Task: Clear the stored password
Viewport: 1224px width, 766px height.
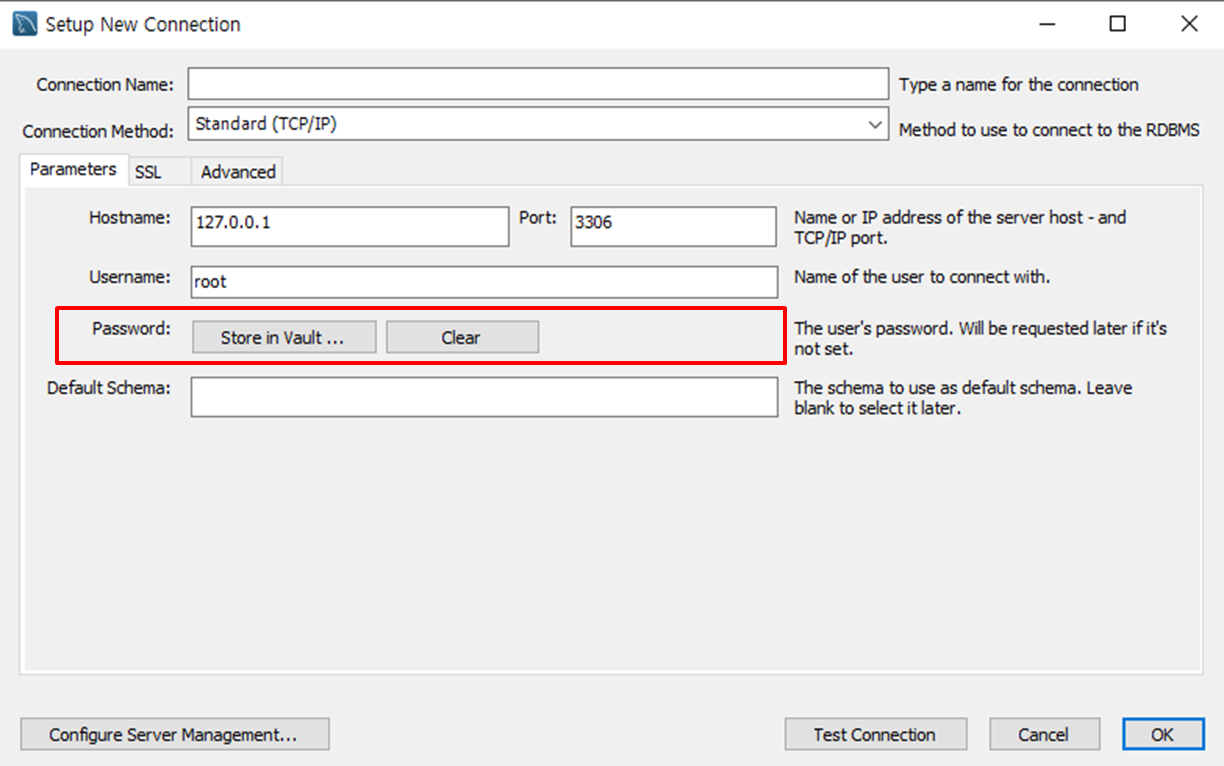Action: pyautogui.click(x=462, y=337)
